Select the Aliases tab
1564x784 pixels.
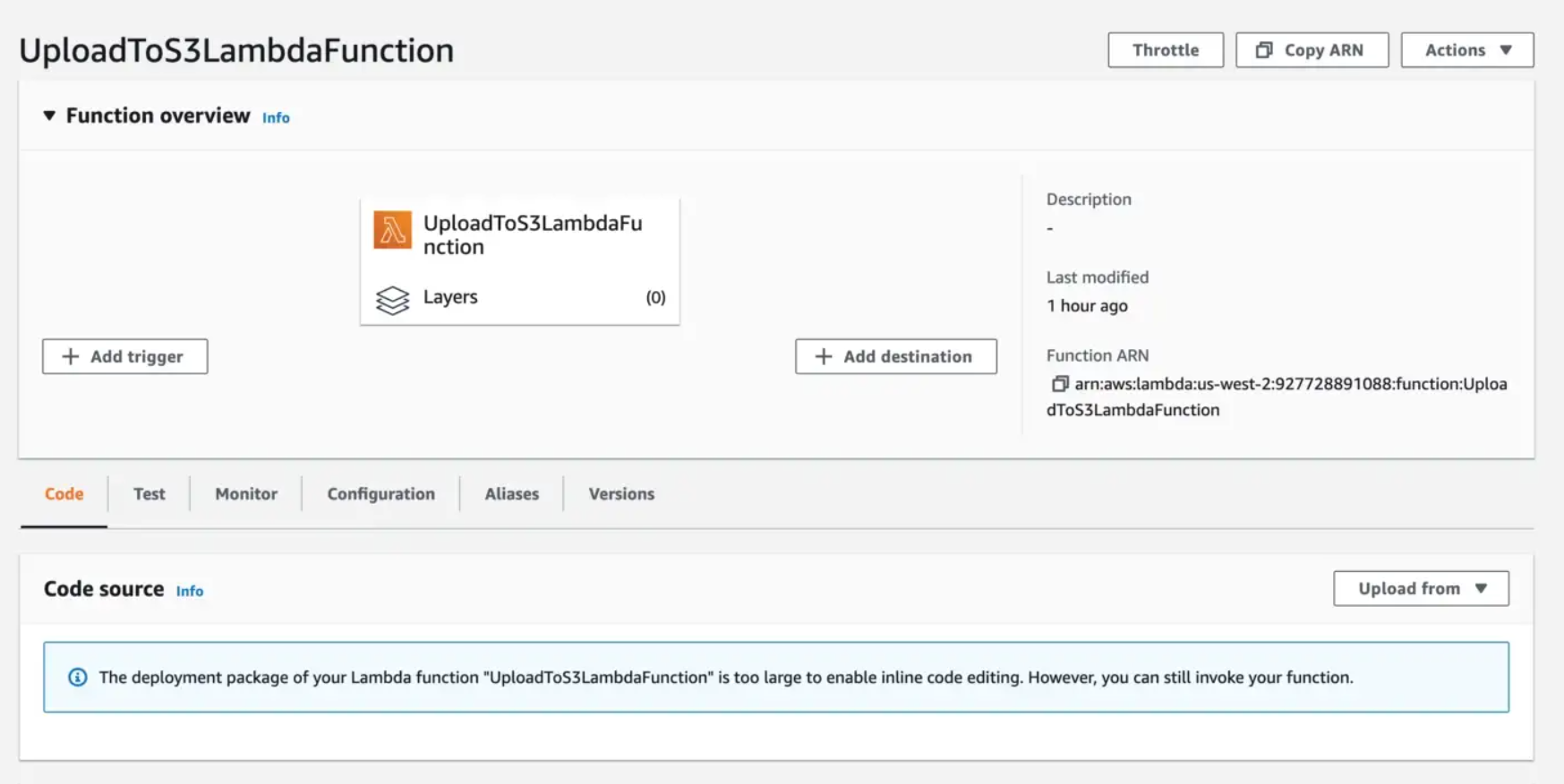(512, 494)
